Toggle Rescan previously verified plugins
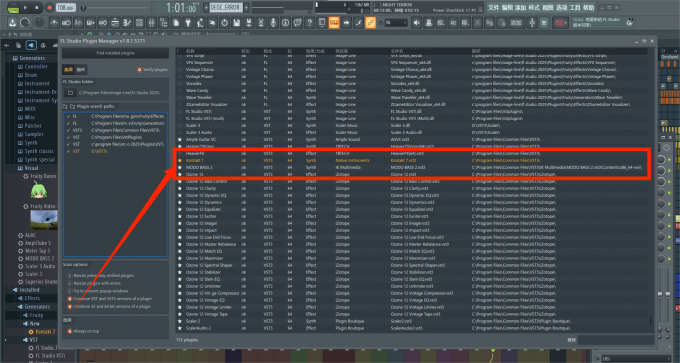The image size is (680, 363). 70,276
